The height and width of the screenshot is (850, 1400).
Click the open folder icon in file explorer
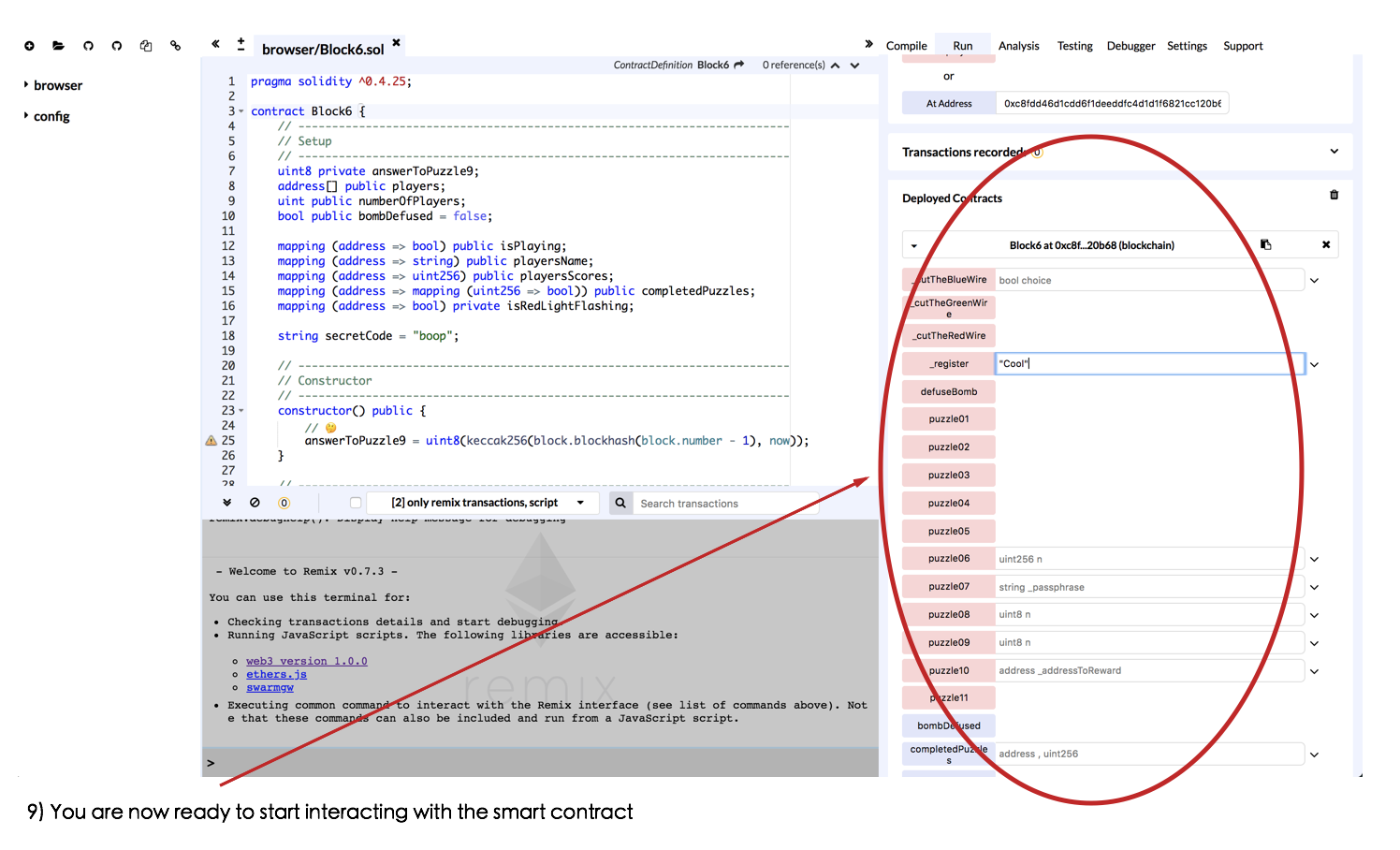pos(58,46)
